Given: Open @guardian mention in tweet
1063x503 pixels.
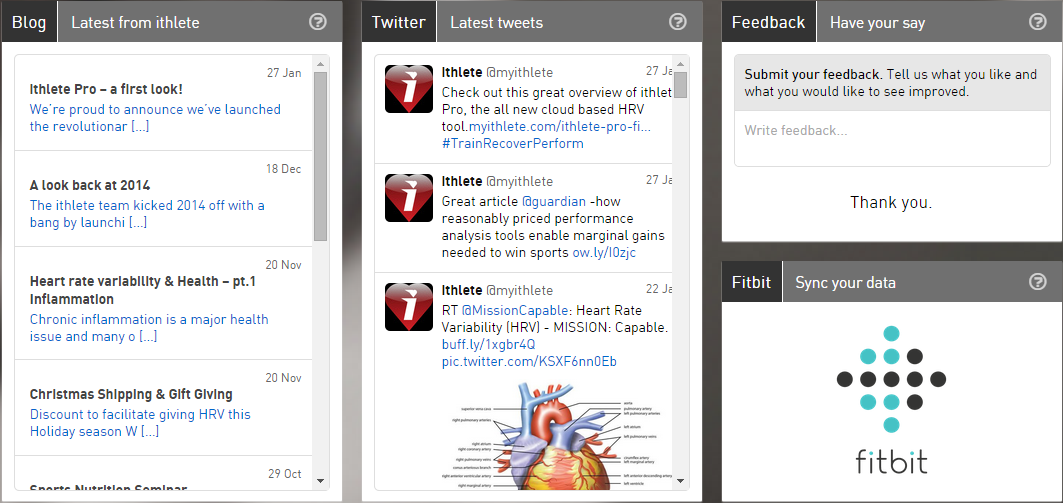Looking at the screenshot, I should click(553, 201).
